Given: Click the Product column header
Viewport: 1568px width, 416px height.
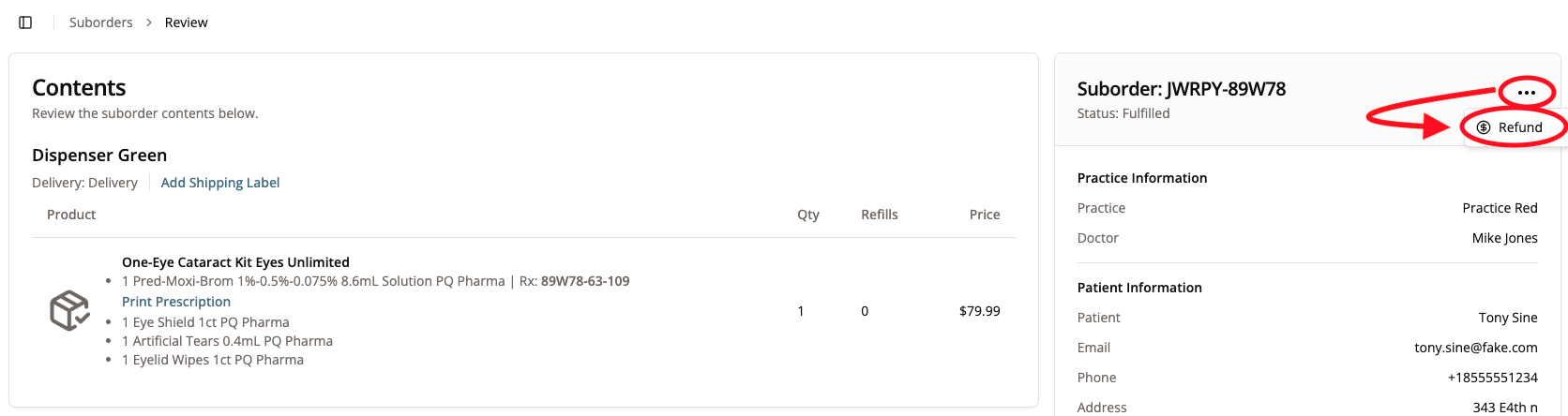Looking at the screenshot, I should (71, 215).
